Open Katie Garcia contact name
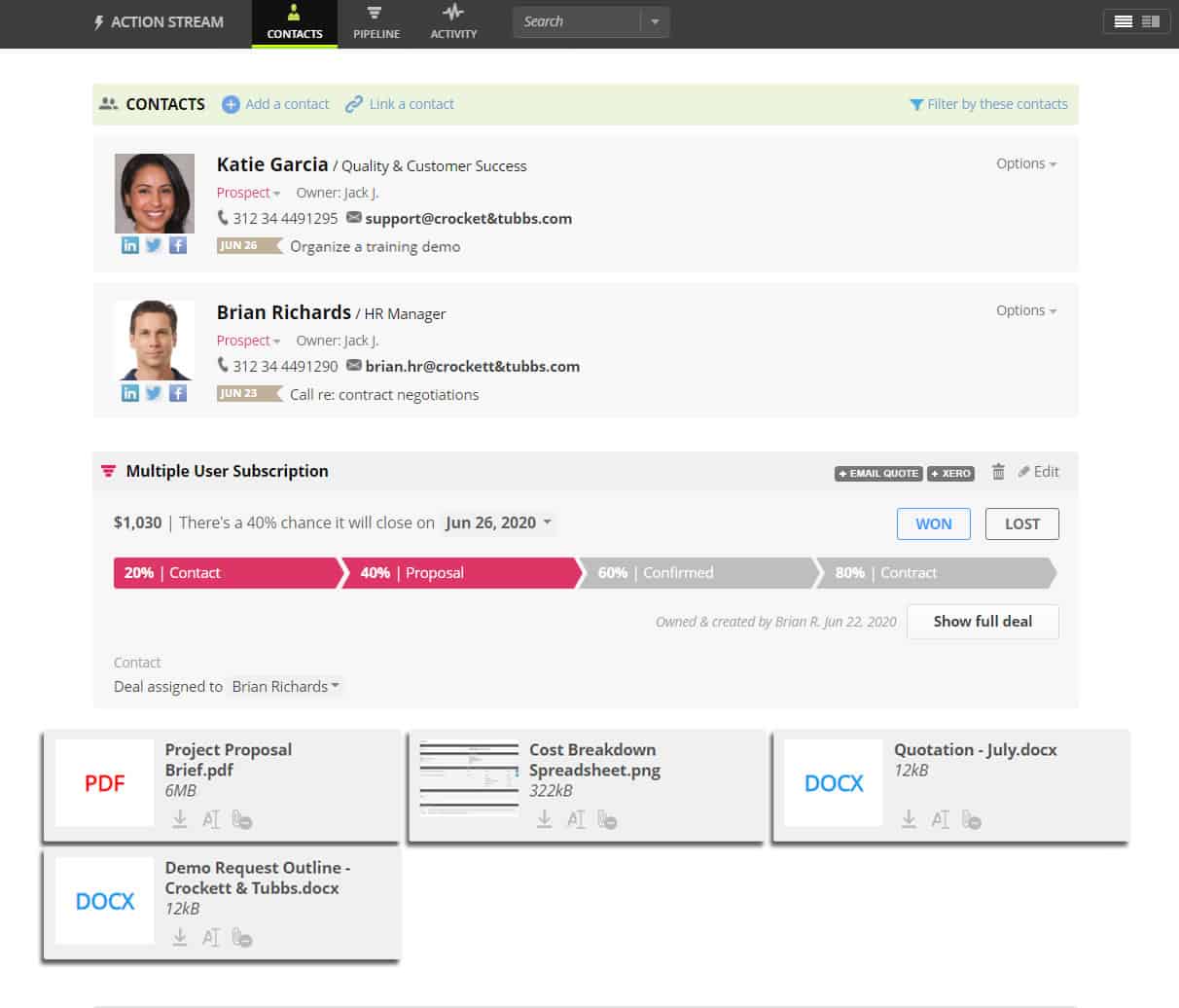1179x1008 pixels. pos(272,164)
